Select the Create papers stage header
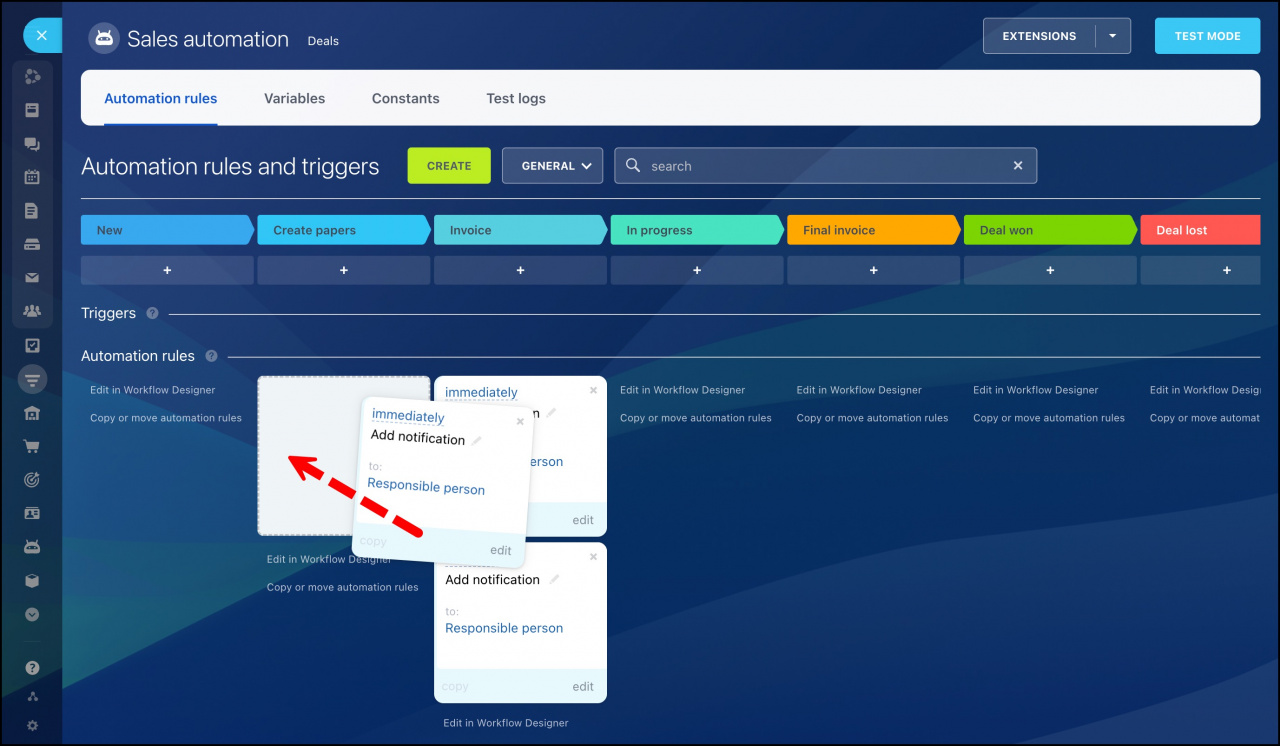Screen dimensions: 1280x746 pyautogui.click(x=344, y=230)
